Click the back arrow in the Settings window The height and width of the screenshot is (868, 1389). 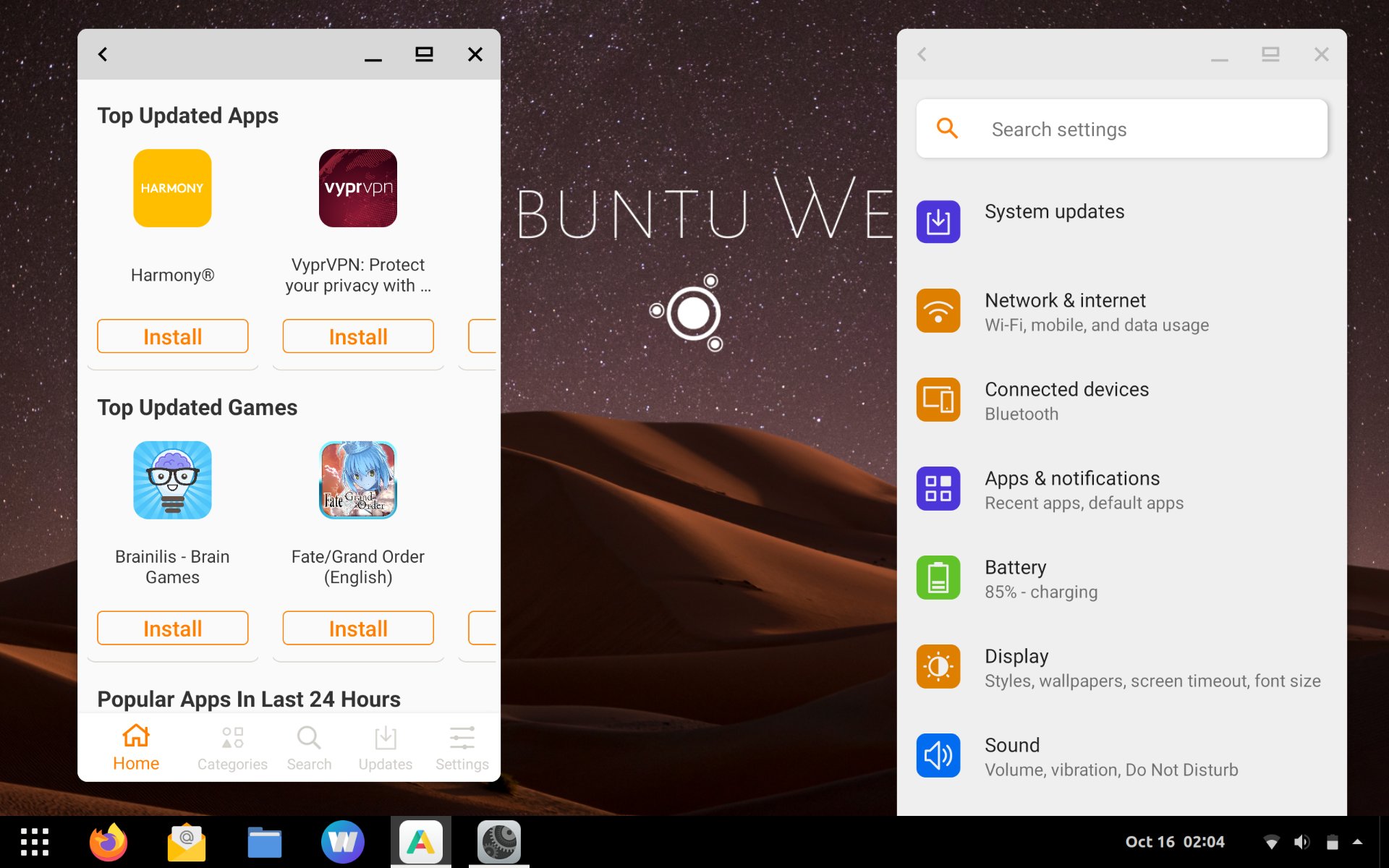922,54
